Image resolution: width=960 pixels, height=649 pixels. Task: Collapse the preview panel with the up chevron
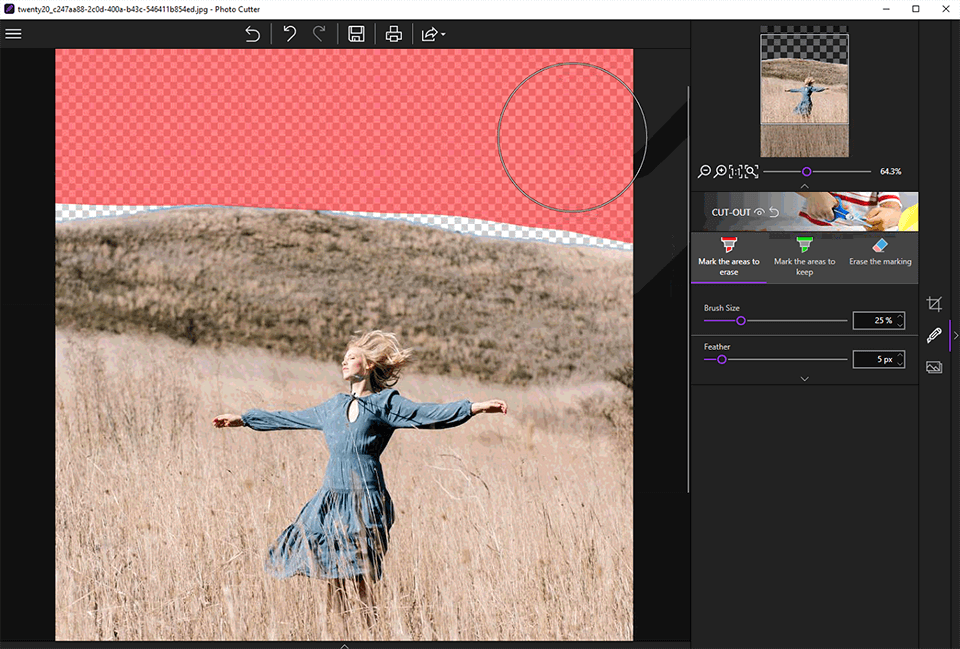pyautogui.click(x=804, y=186)
